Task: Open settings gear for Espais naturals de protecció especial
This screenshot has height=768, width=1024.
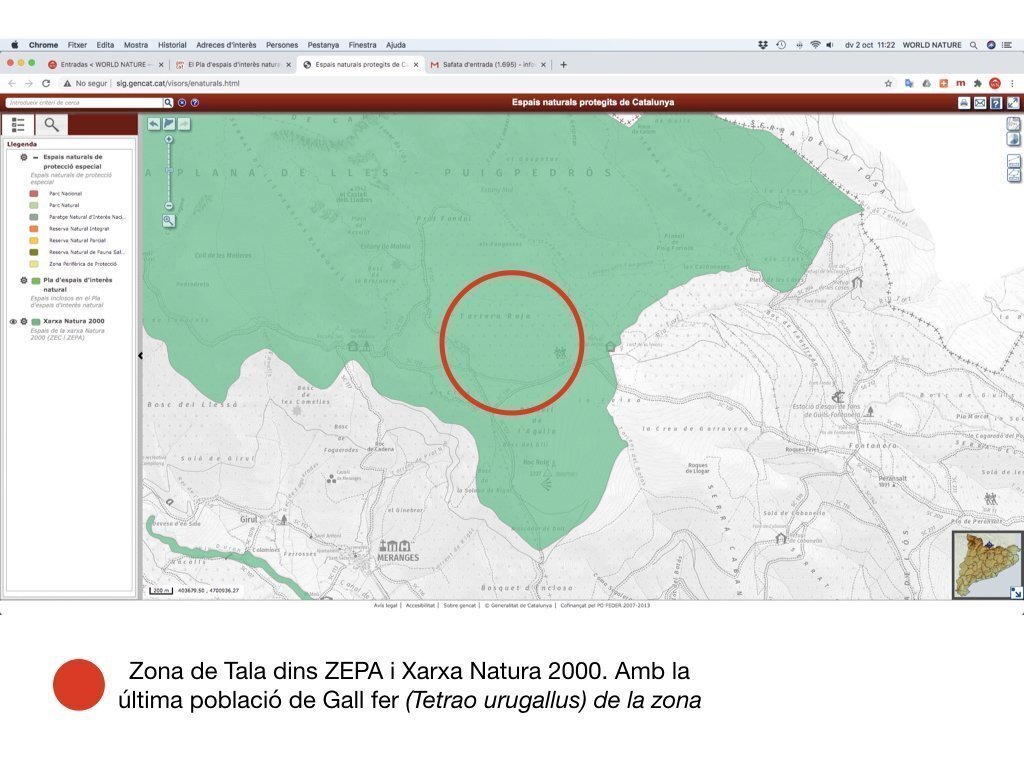Action: coord(24,157)
